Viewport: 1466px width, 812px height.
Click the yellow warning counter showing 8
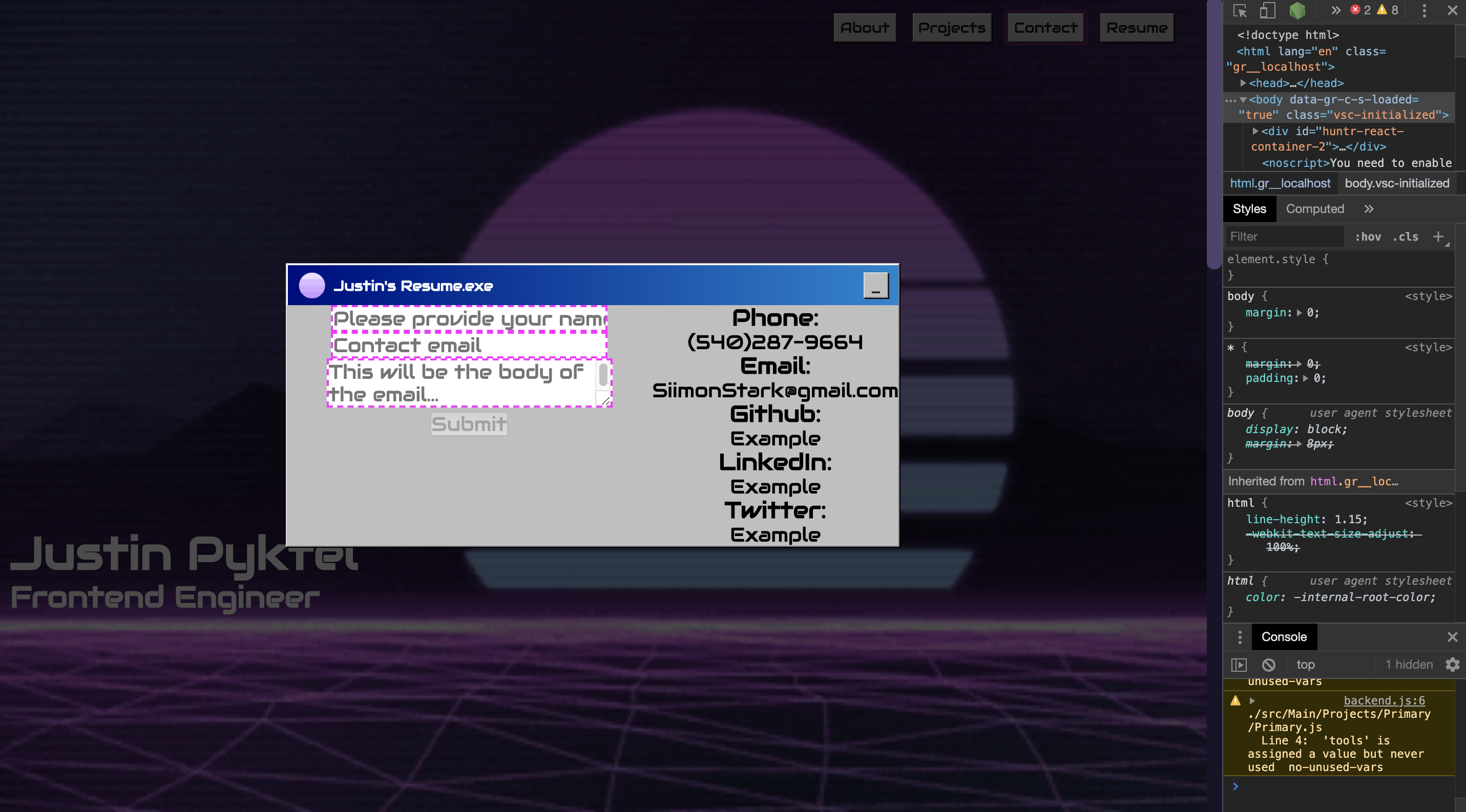pyautogui.click(x=1388, y=10)
